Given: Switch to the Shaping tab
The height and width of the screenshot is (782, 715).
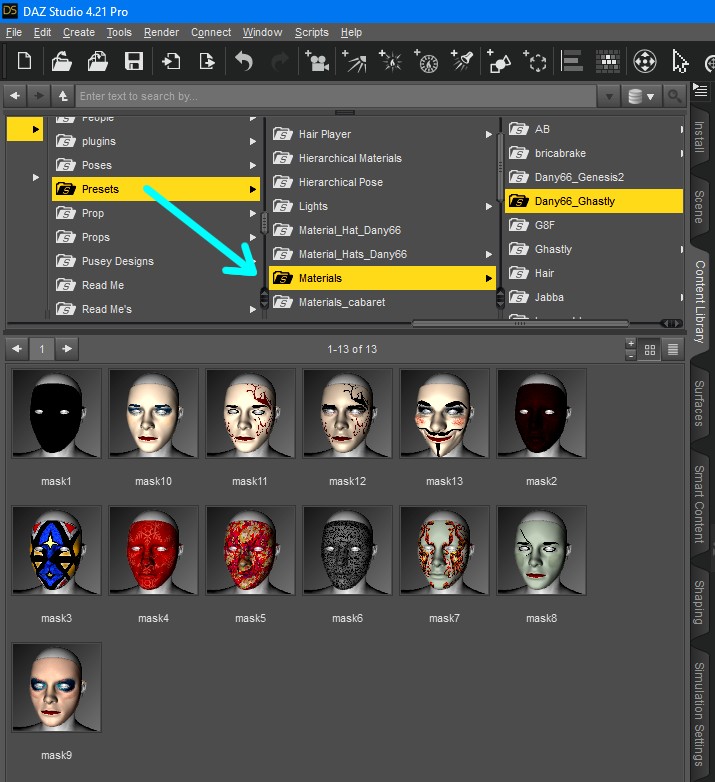Looking at the screenshot, I should [700, 602].
